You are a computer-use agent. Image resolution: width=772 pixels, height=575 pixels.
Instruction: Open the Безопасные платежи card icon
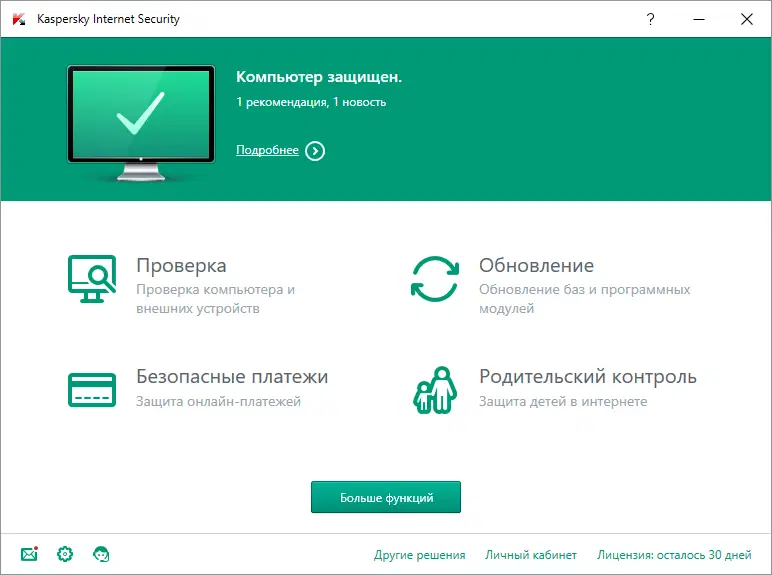pyautogui.click(x=92, y=390)
